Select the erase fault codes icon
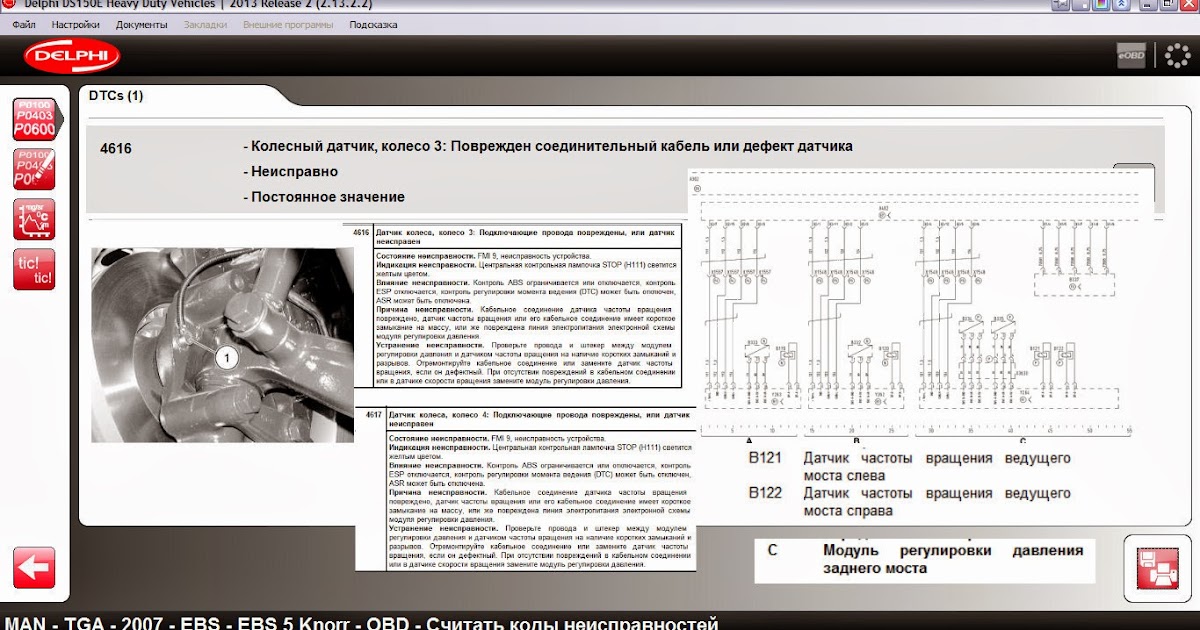The width and height of the screenshot is (1200, 630). [34, 169]
